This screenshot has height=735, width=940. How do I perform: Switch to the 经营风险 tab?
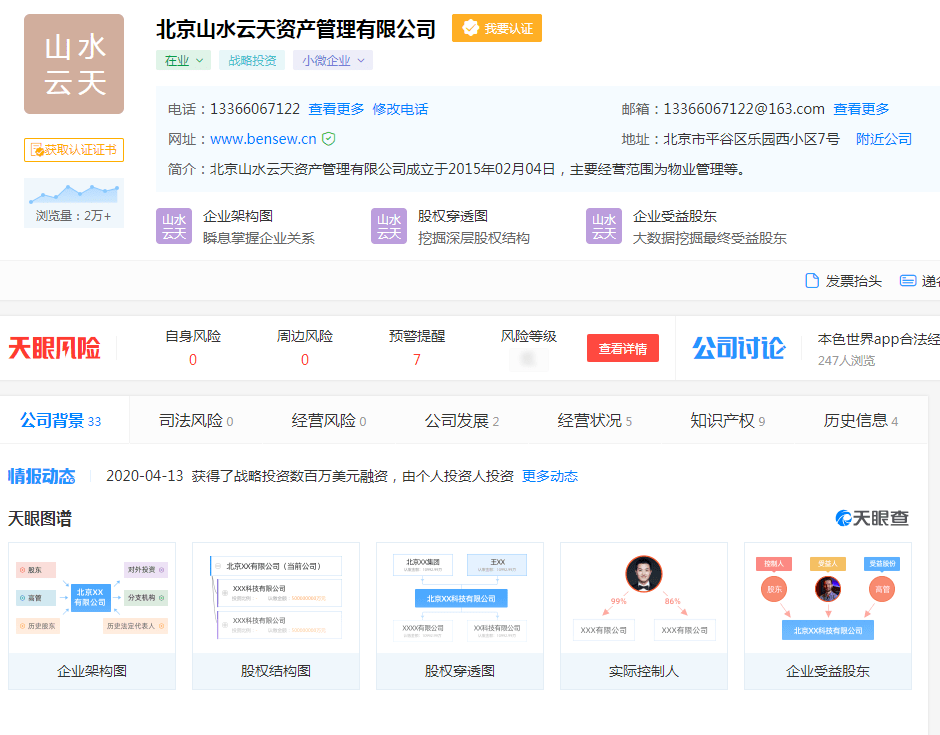[329, 420]
